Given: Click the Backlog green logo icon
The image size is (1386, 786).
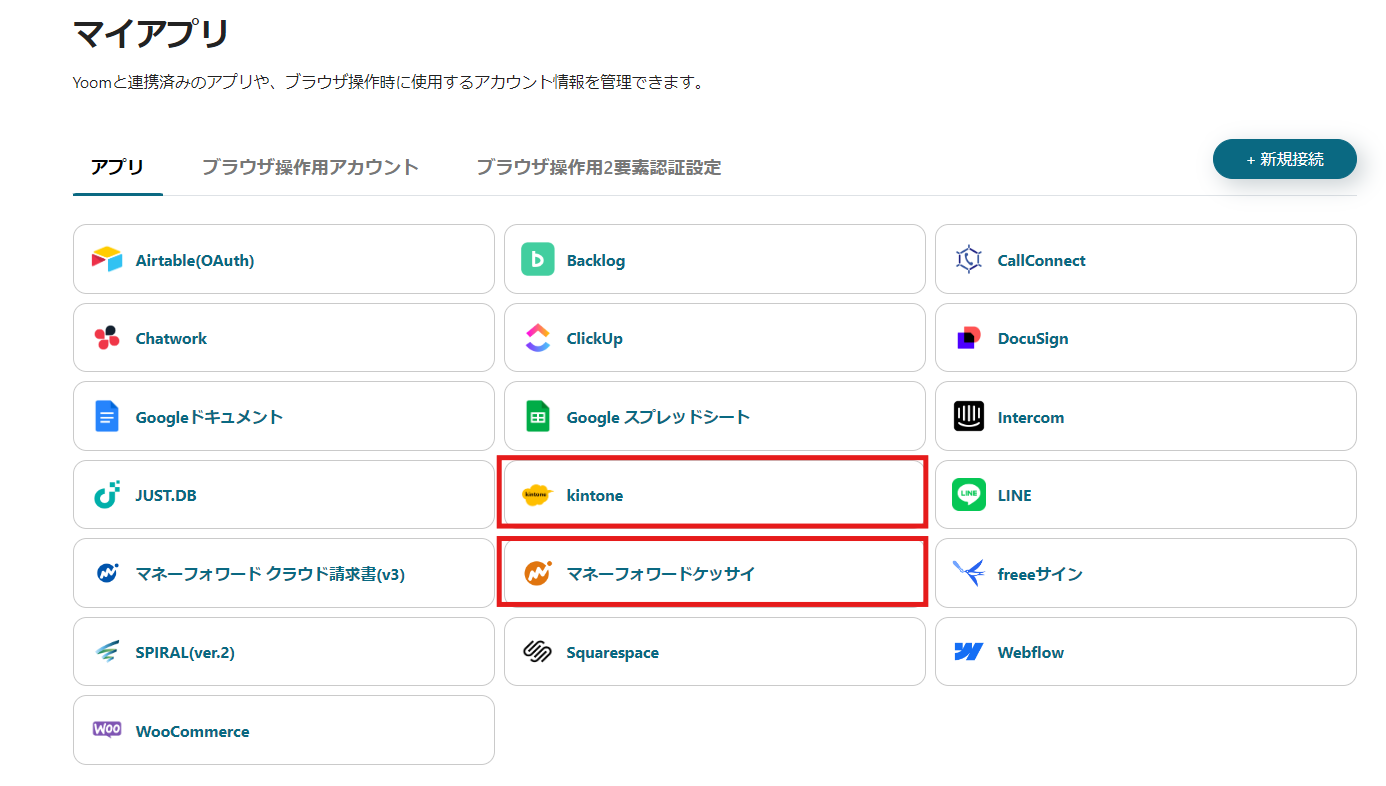Looking at the screenshot, I should (538, 260).
